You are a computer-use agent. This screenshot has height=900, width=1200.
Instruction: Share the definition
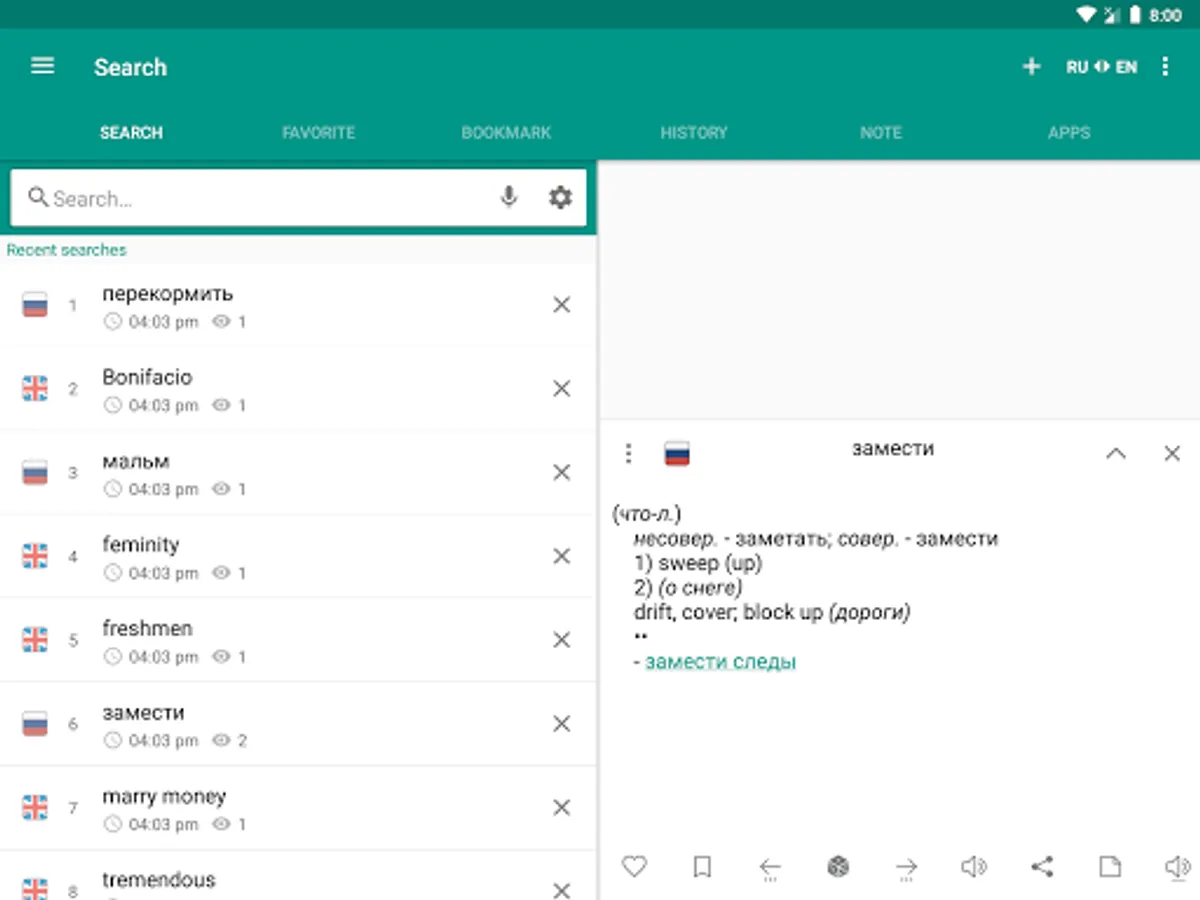[1042, 866]
